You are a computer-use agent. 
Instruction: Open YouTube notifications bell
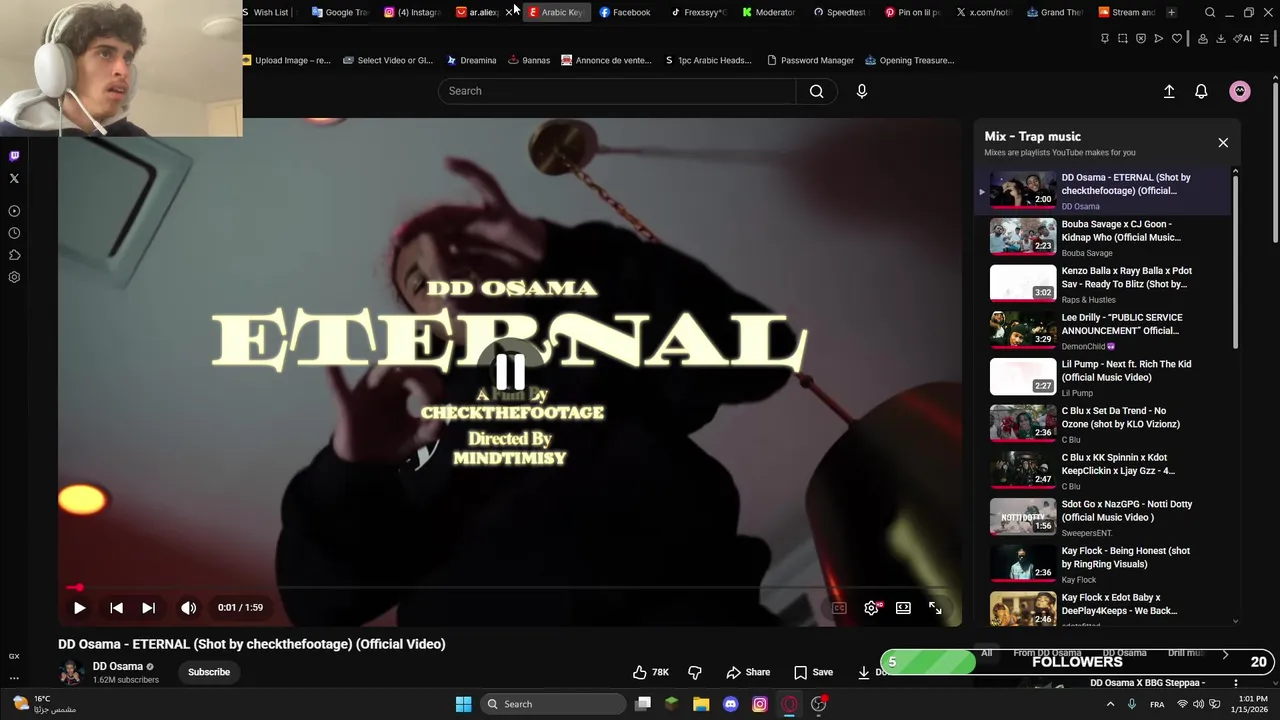1201,91
